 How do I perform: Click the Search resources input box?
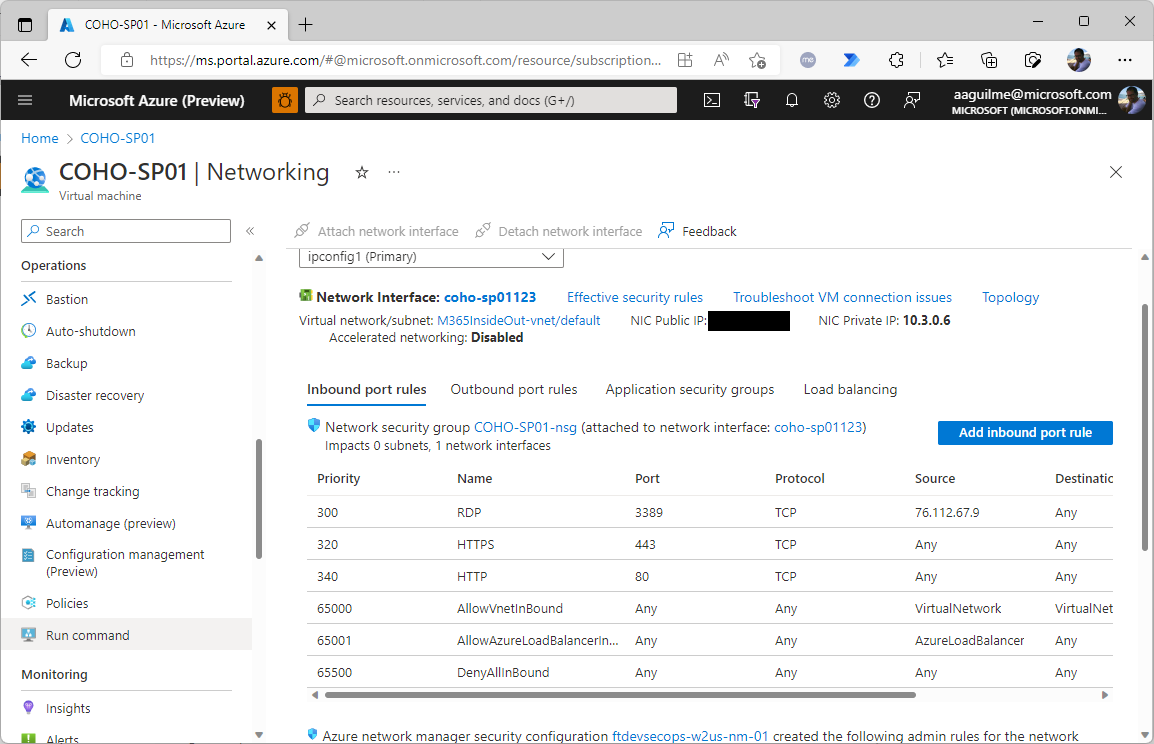[x=490, y=100]
